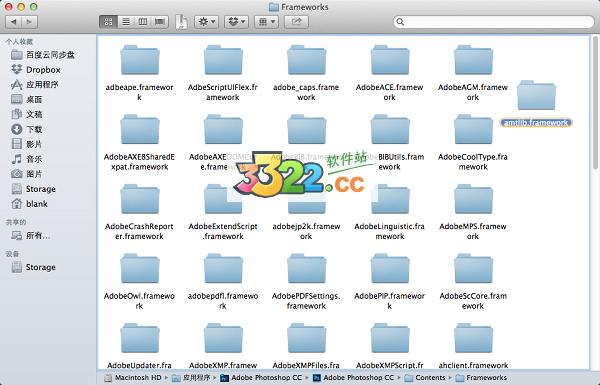The image size is (600, 385).
Task: Open the Action gear dropdown
Action: coord(207,22)
